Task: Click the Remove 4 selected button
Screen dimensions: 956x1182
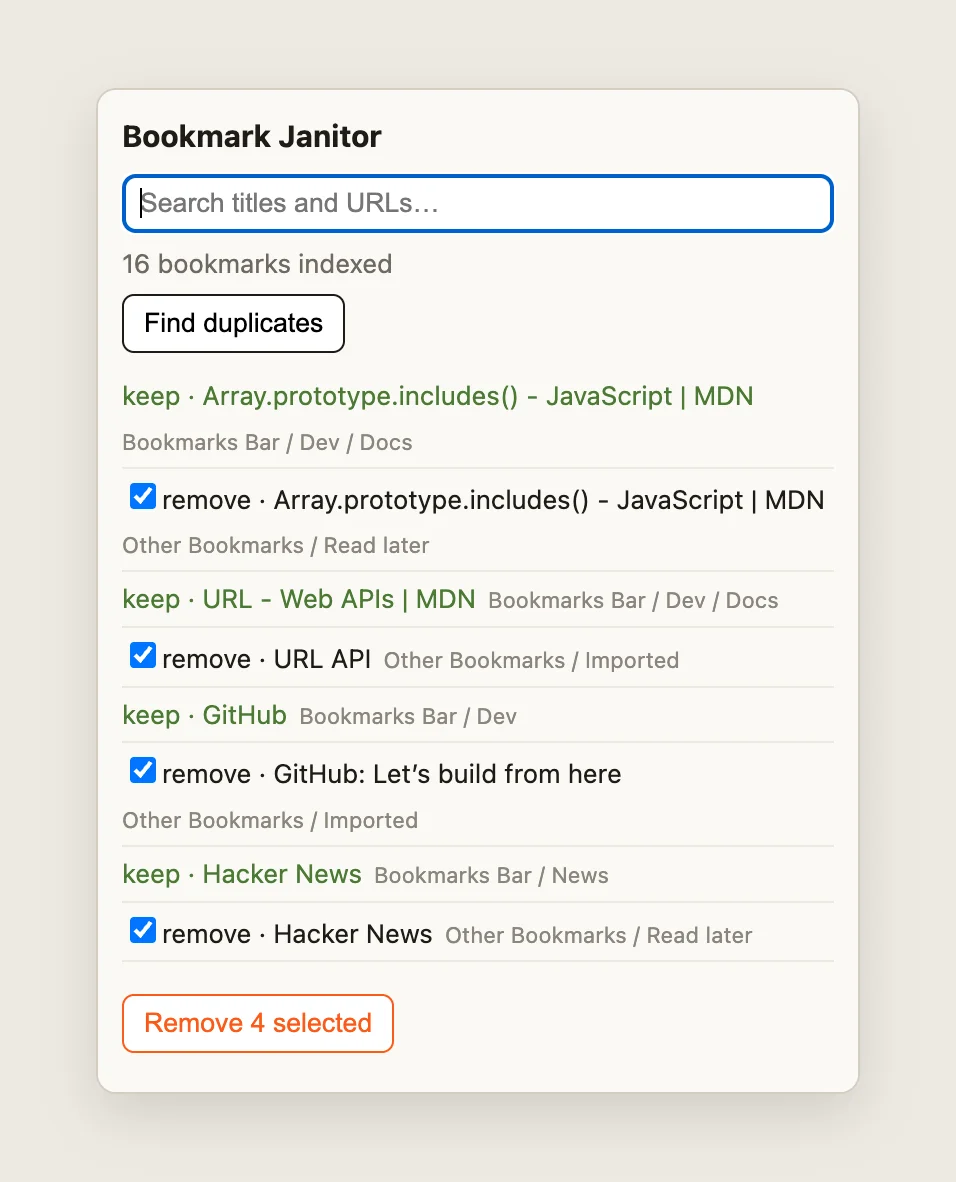Action: point(258,1023)
